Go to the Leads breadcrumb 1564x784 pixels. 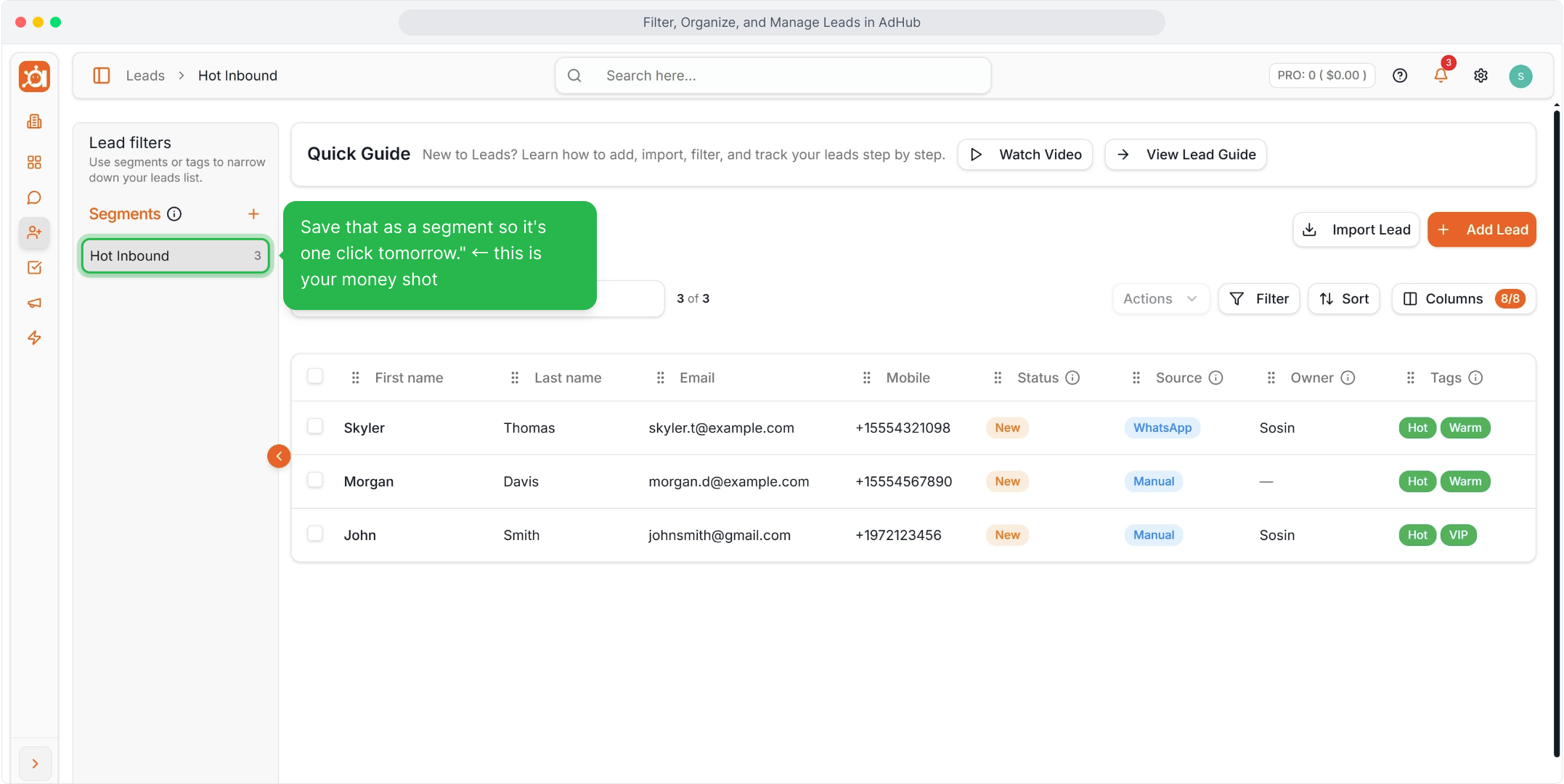tap(145, 75)
